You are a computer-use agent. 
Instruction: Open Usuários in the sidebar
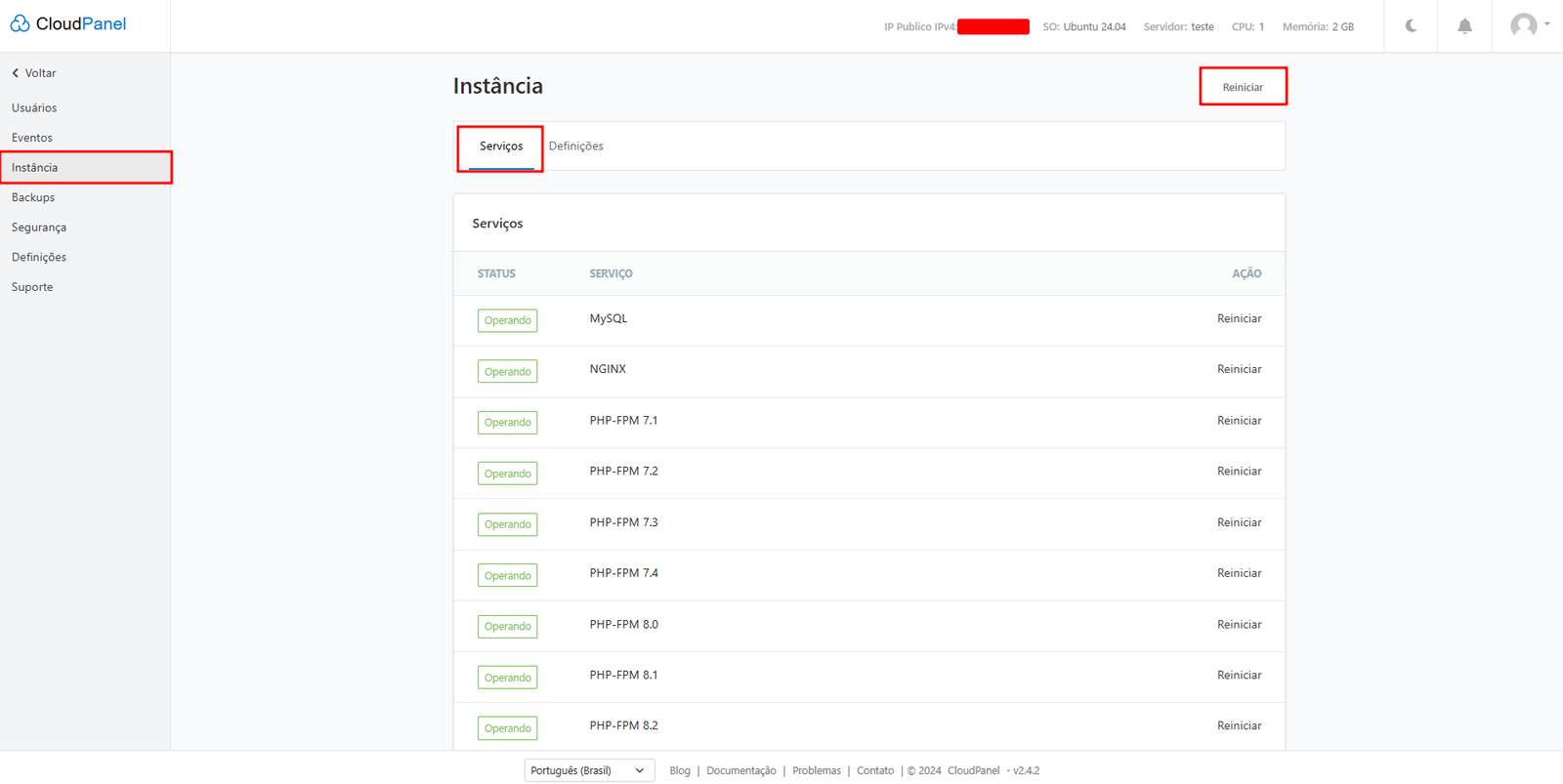click(x=34, y=108)
